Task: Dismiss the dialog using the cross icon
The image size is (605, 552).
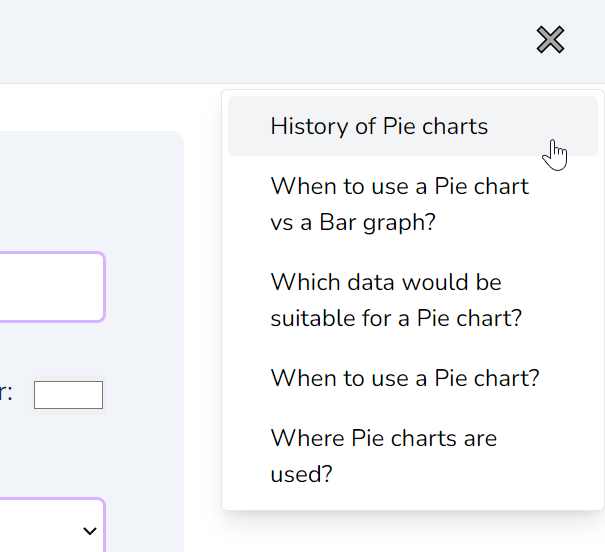Action: pos(550,39)
